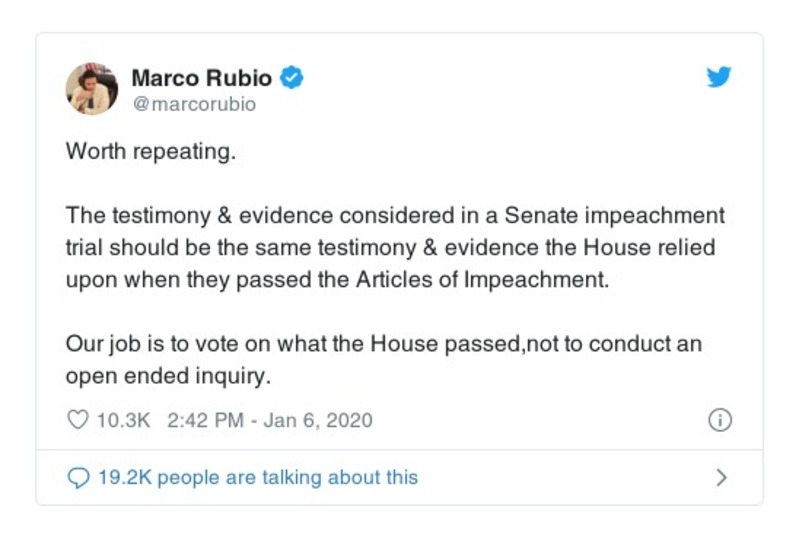Click the 'Our job is to vote' sentence
The height and width of the screenshot is (538, 799).
153,344
